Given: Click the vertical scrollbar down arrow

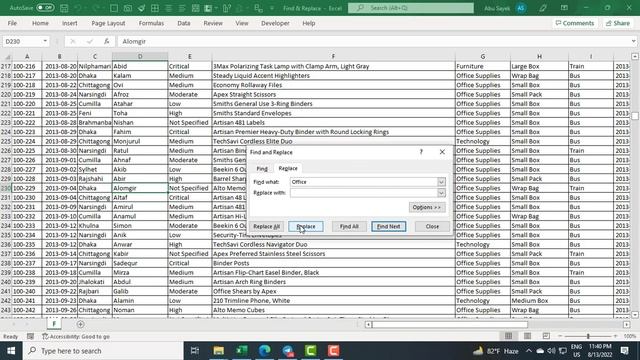Looking at the screenshot, I should point(635,315).
